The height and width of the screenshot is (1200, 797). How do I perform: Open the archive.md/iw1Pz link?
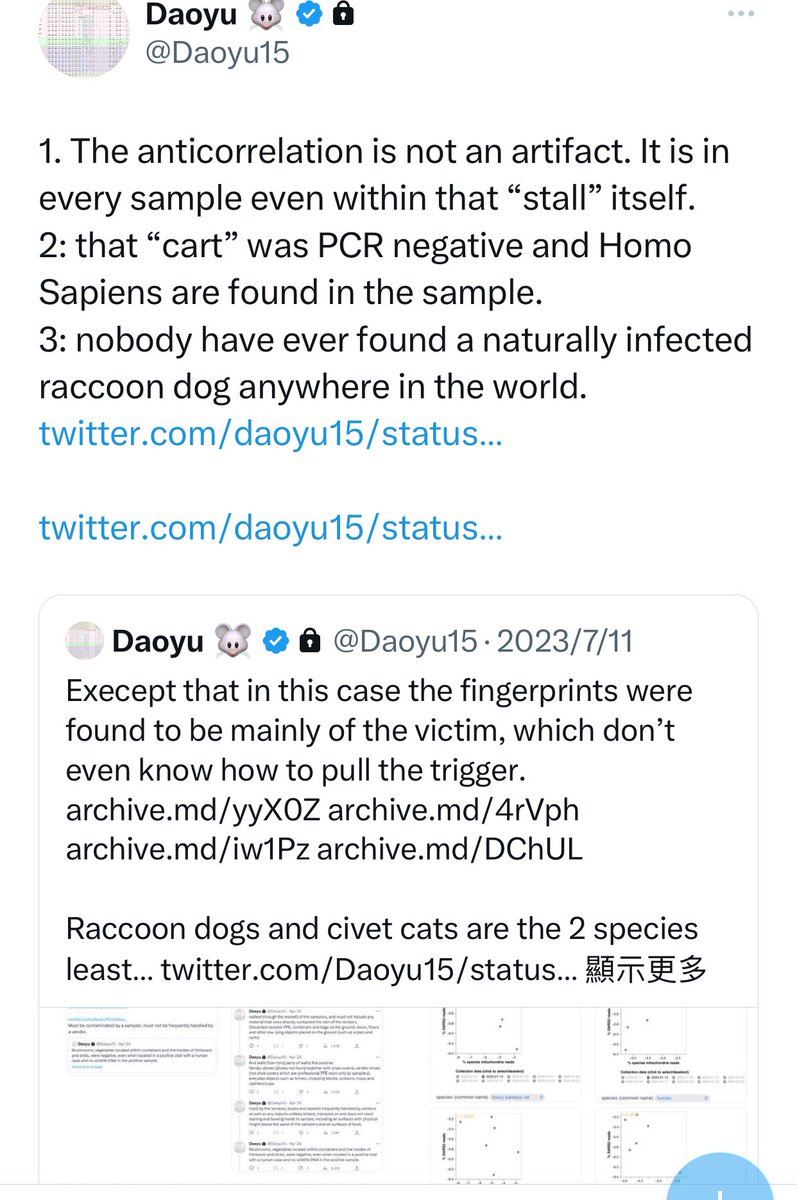click(186, 849)
